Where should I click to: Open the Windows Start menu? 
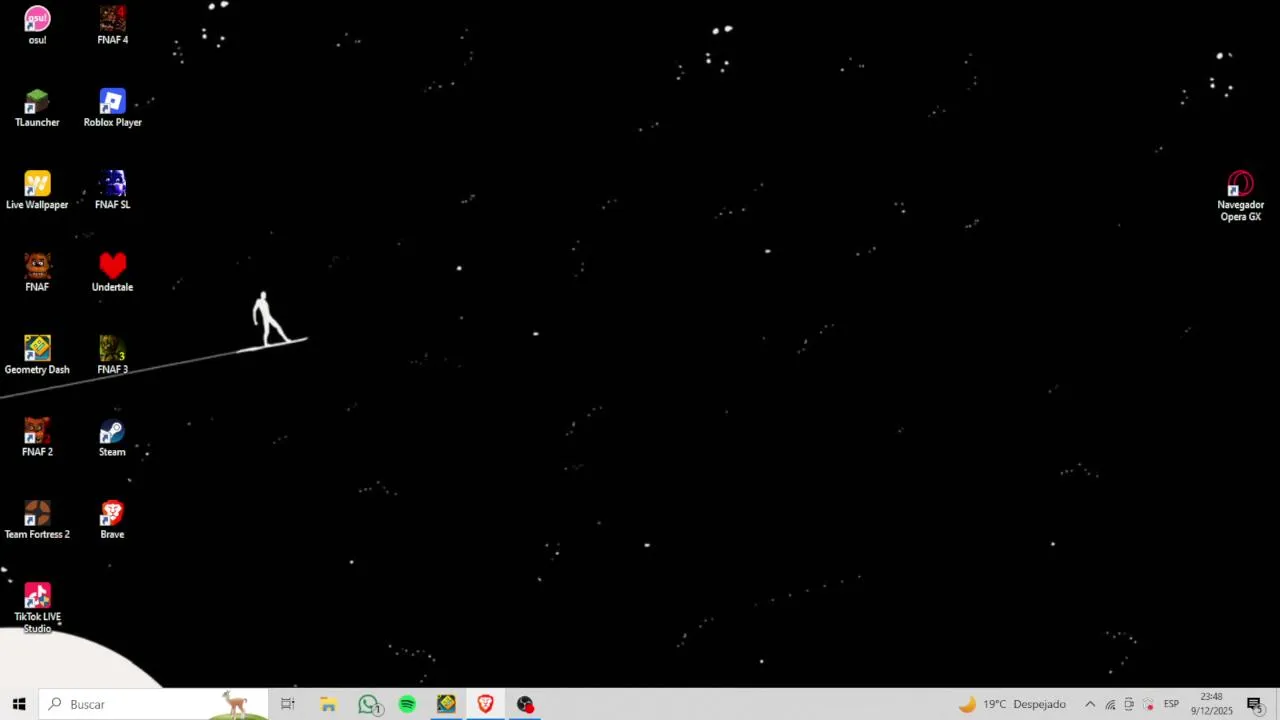click(x=19, y=704)
